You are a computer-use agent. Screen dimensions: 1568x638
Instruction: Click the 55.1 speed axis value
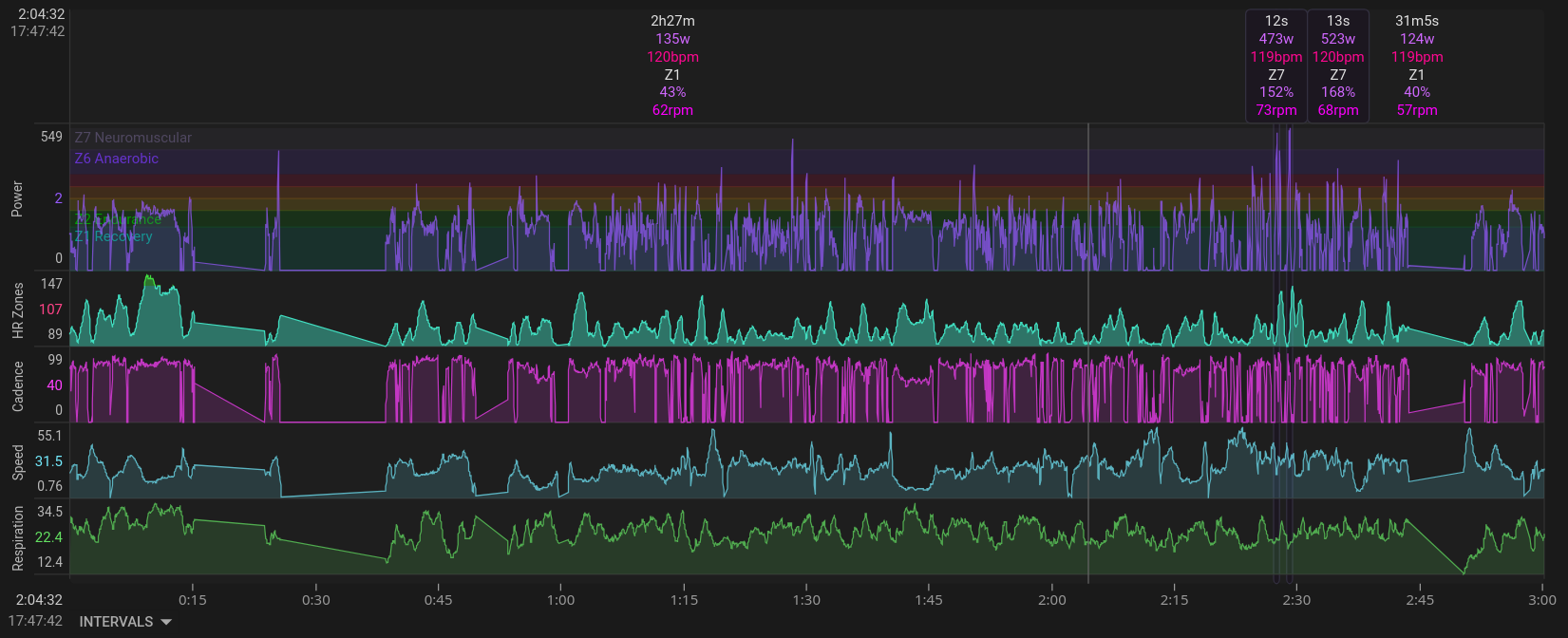coord(49,436)
